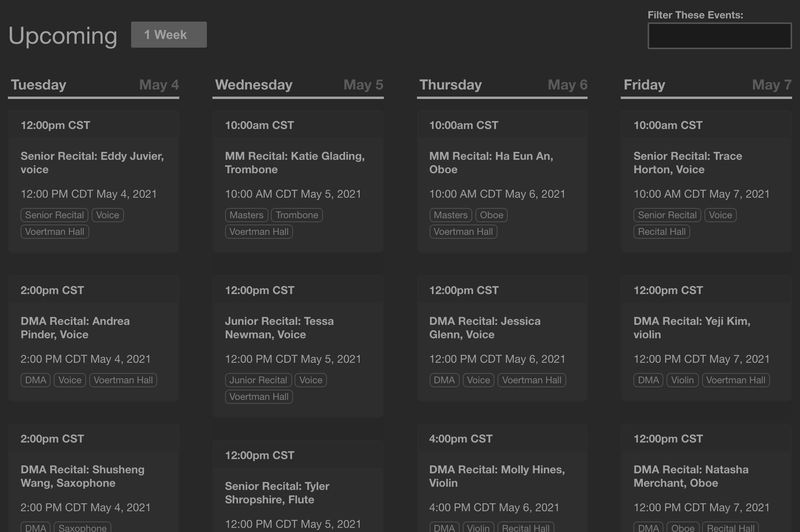This screenshot has width=800, height=532.
Task: Click the May 4 date label
Action: pos(159,85)
